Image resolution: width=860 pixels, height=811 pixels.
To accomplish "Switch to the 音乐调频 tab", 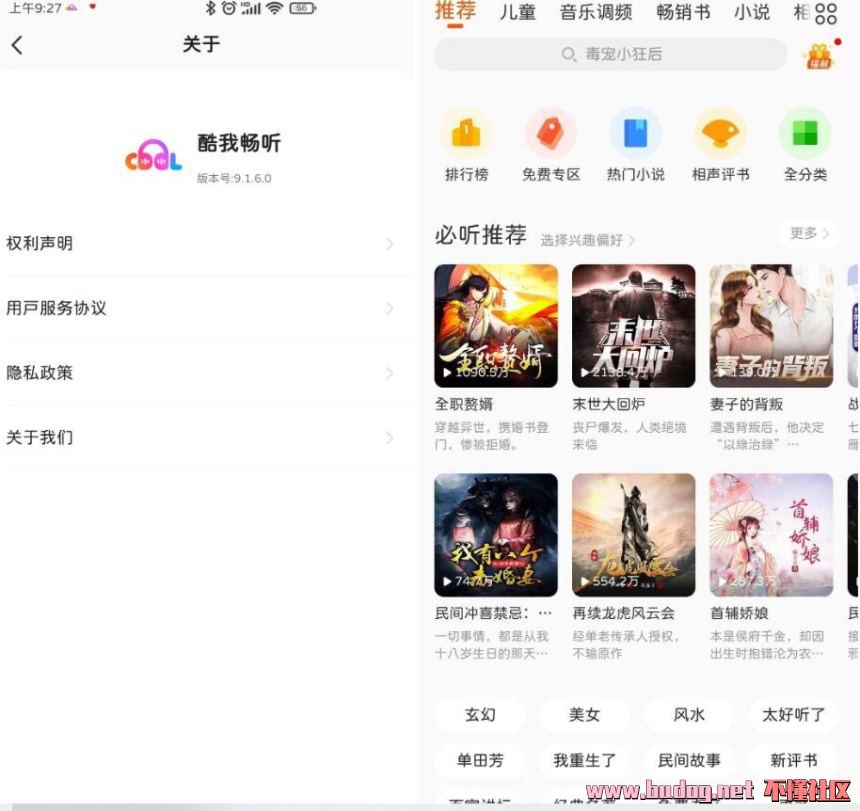I will point(596,12).
